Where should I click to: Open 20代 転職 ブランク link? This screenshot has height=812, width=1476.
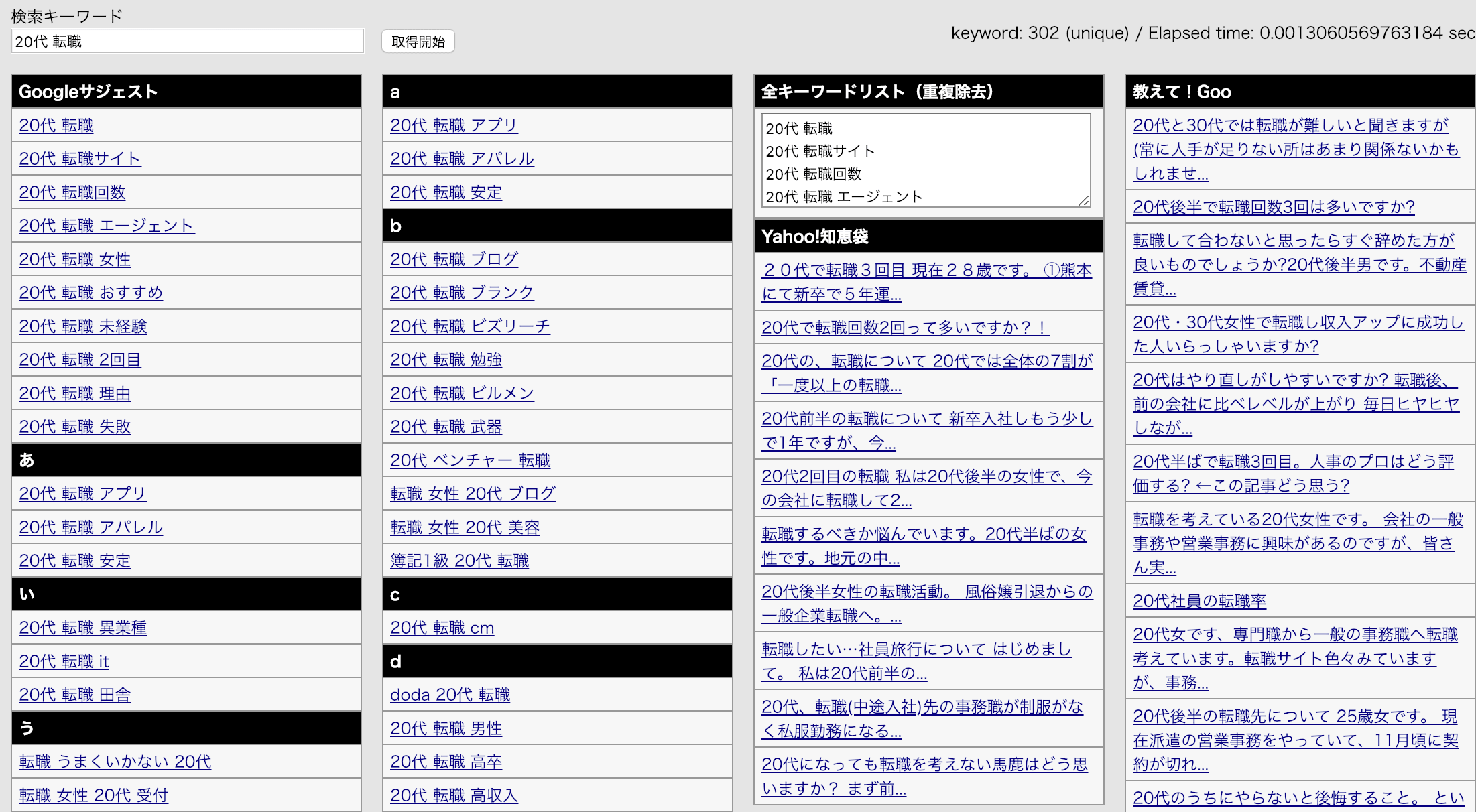(x=462, y=293)
